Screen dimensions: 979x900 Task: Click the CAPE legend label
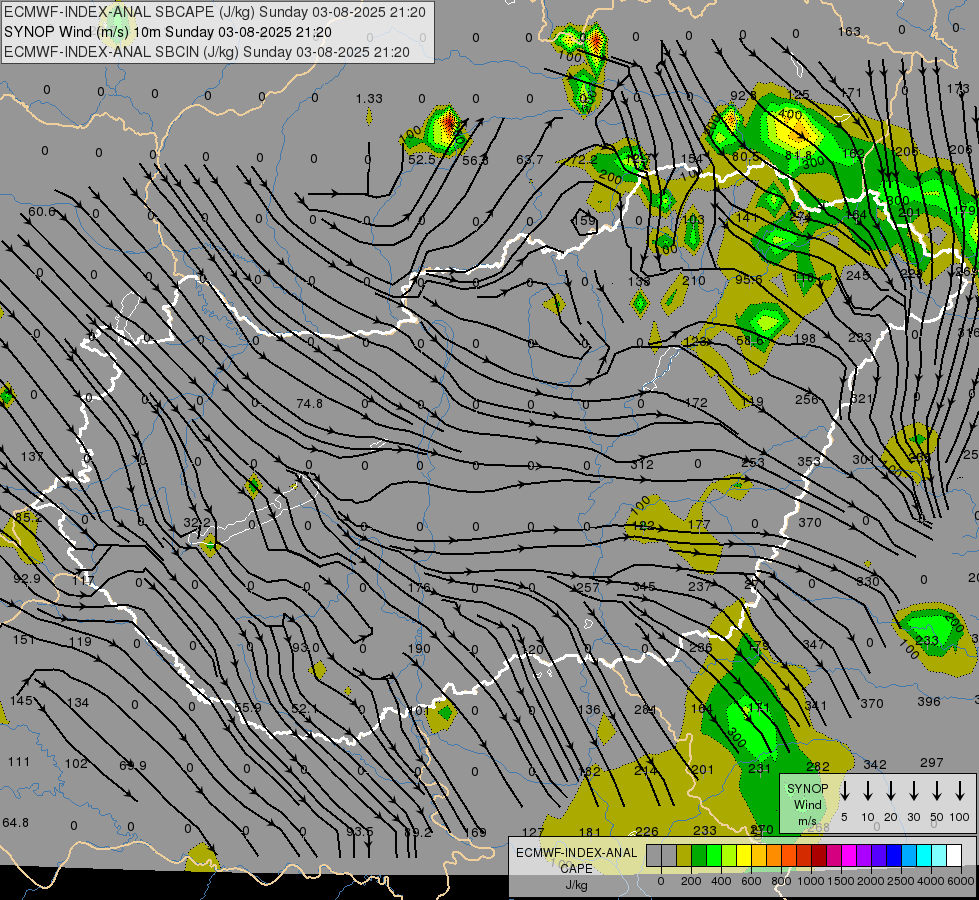point(576,869)
